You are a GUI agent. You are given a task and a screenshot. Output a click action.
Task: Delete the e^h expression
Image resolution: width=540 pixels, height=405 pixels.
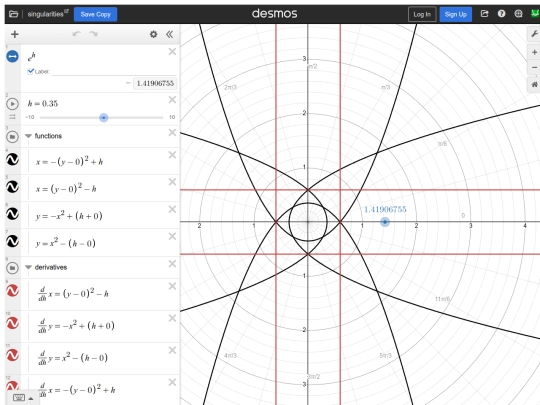click(x=172, y=52)
